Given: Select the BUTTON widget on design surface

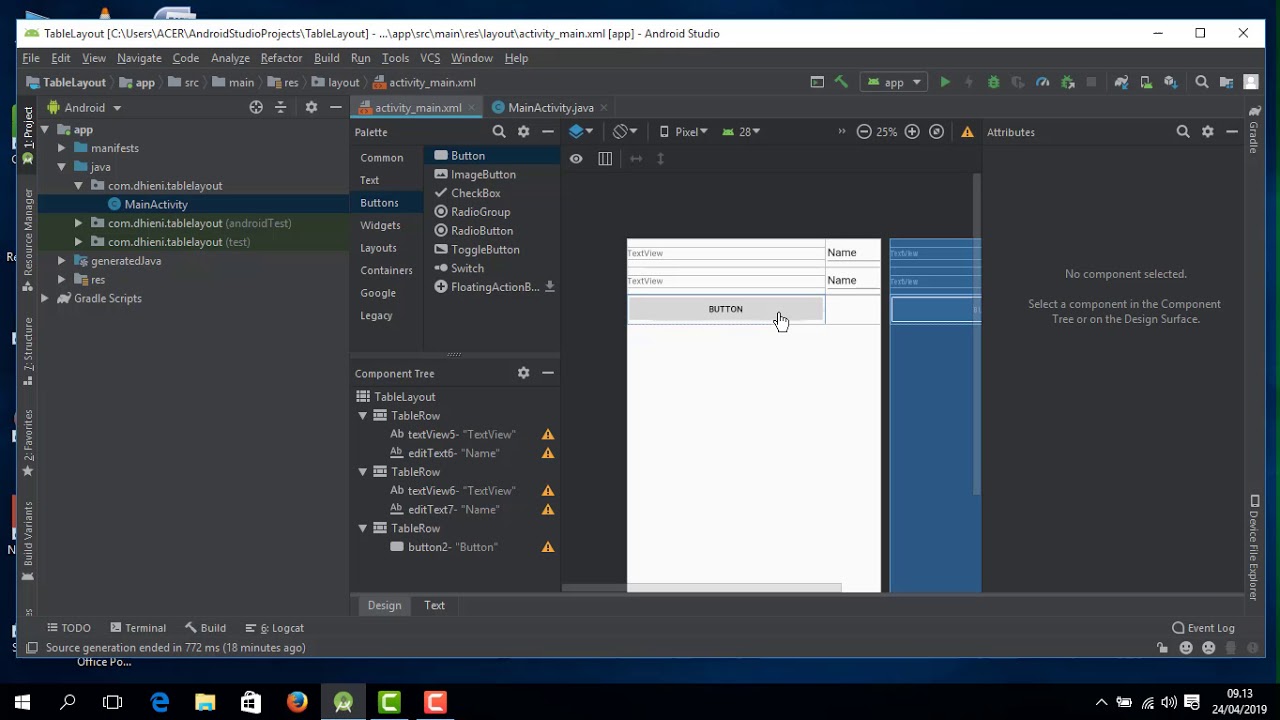Looking at the screenshot, I should pyautogui.click(x=726, y=309).
